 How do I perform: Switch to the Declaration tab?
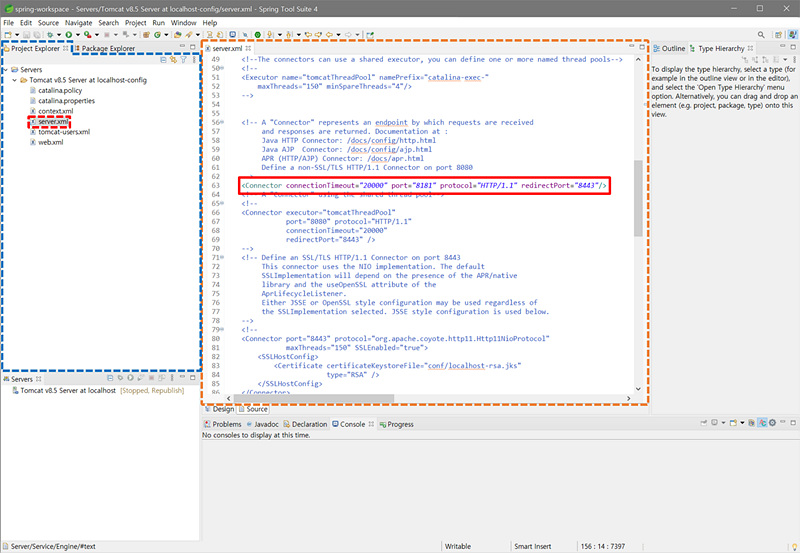coord(305,424)
